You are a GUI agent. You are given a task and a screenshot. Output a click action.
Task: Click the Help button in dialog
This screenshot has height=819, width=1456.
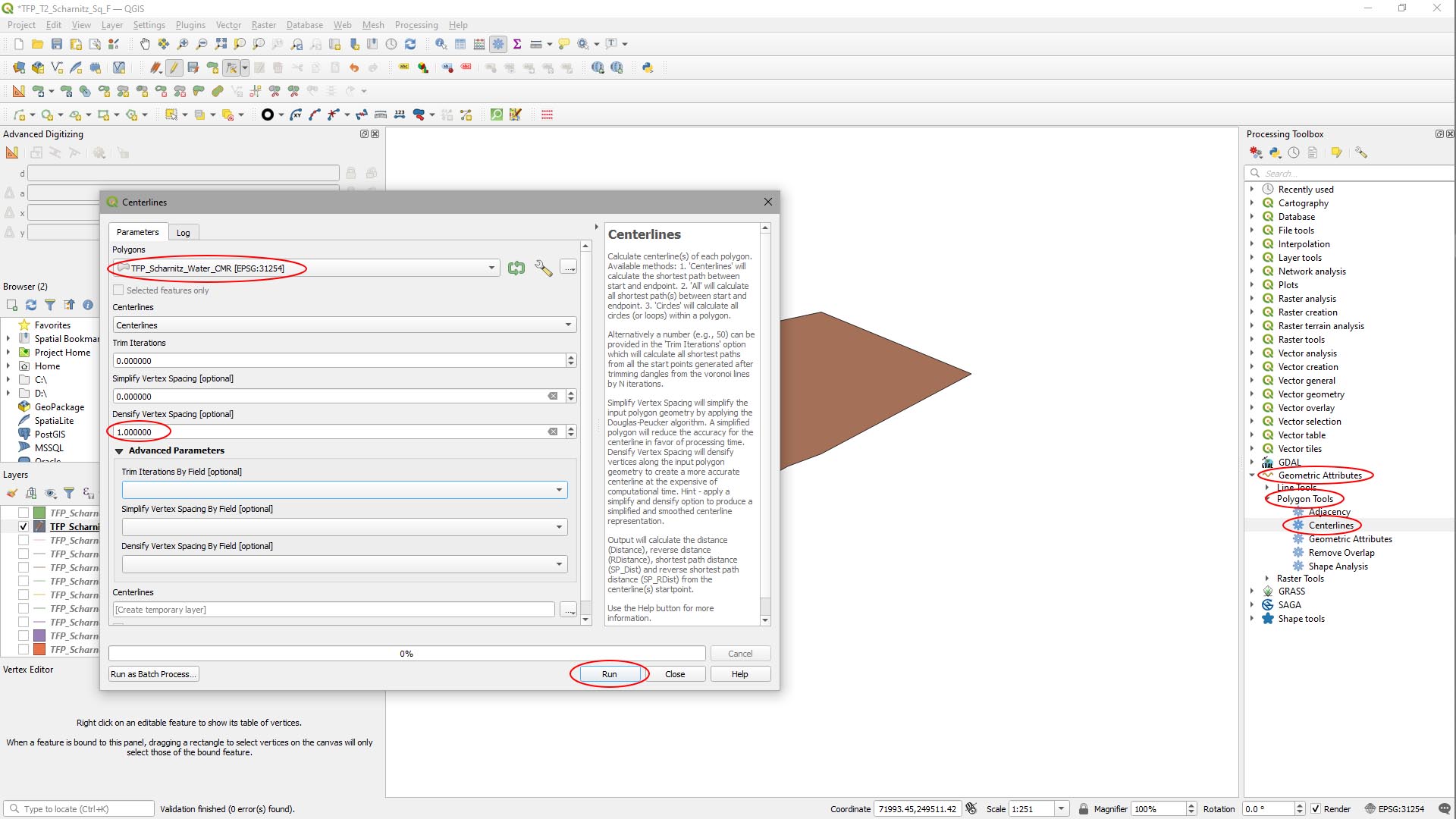tap(740, 674)
